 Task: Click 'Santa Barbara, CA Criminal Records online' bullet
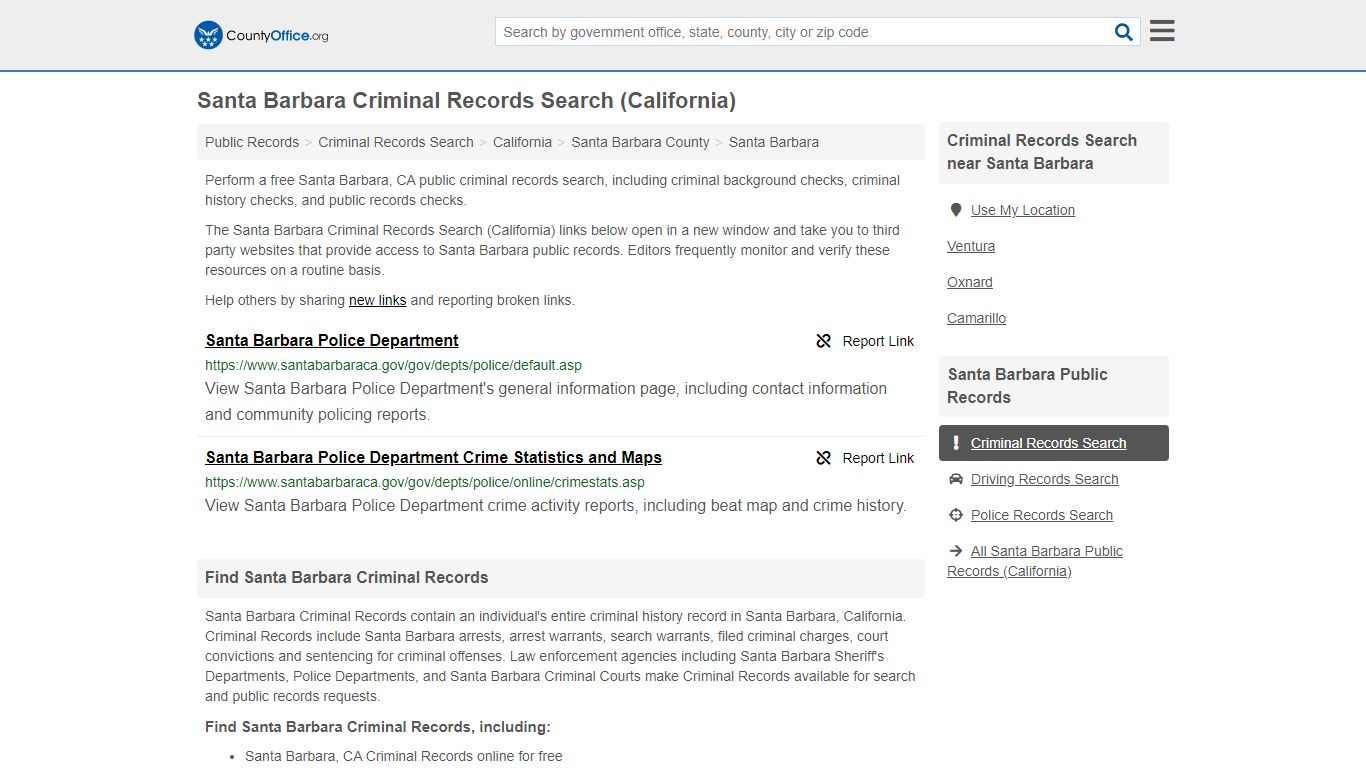(404, 756)
